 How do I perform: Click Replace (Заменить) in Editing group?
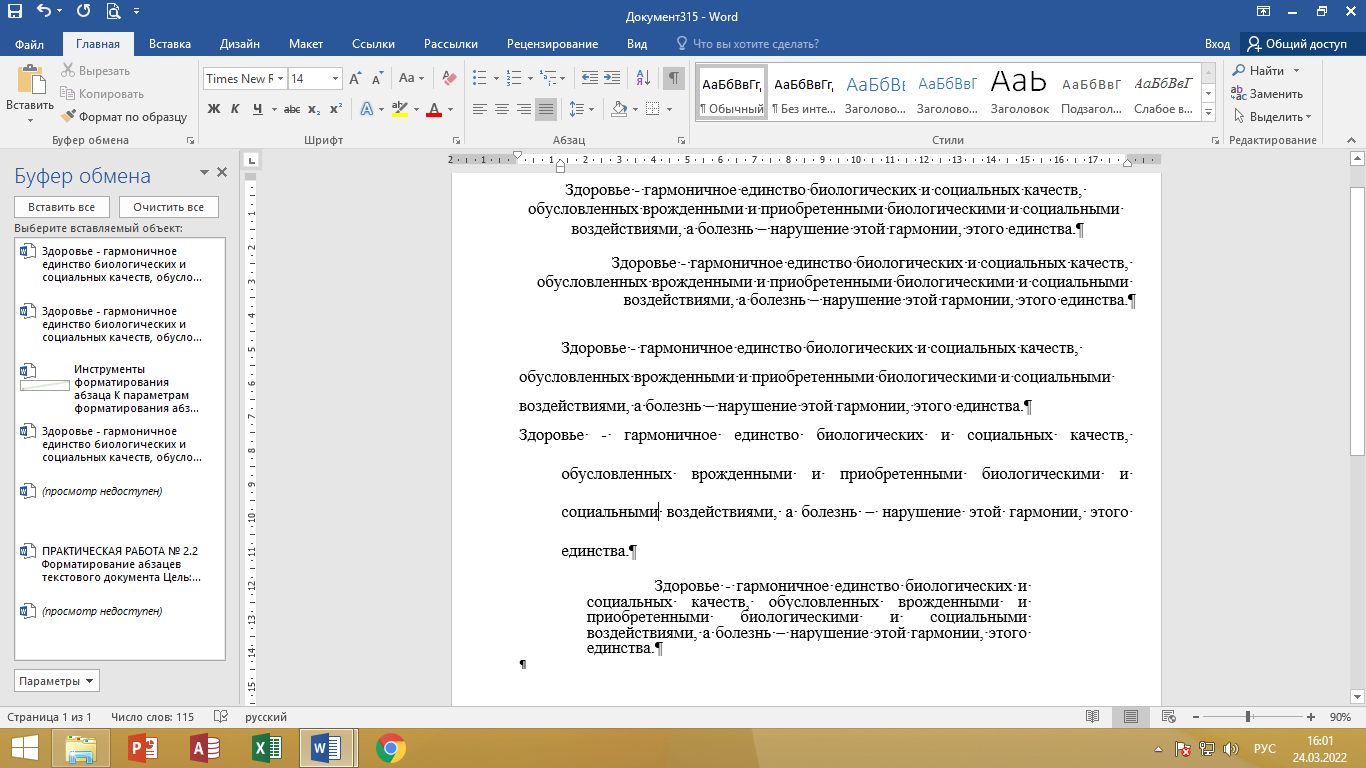pyautogui.click(x=1266, y=94)
